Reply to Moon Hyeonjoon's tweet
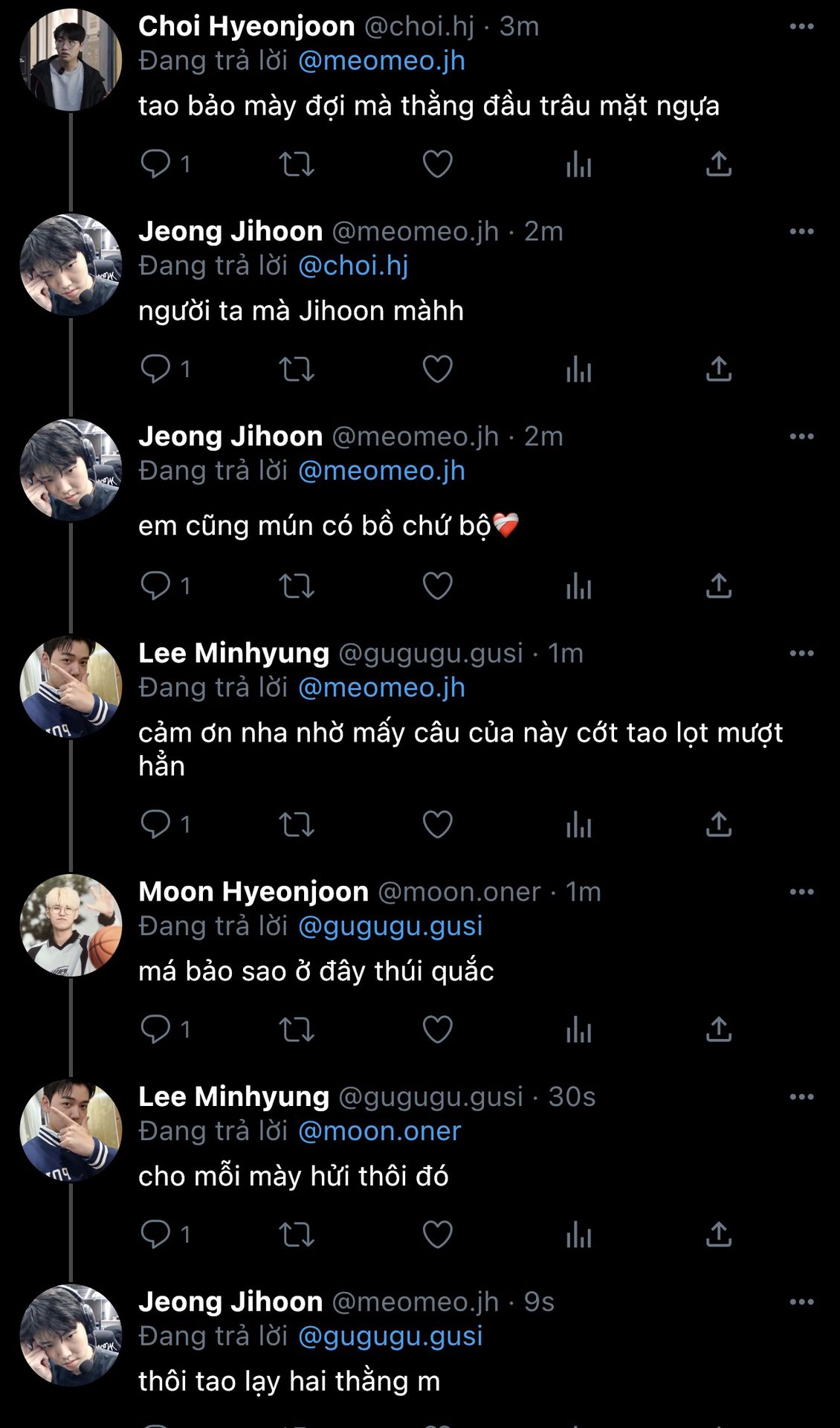Image resolution: width=840 pixels, height=1428 pixels. pos(155,1029)
